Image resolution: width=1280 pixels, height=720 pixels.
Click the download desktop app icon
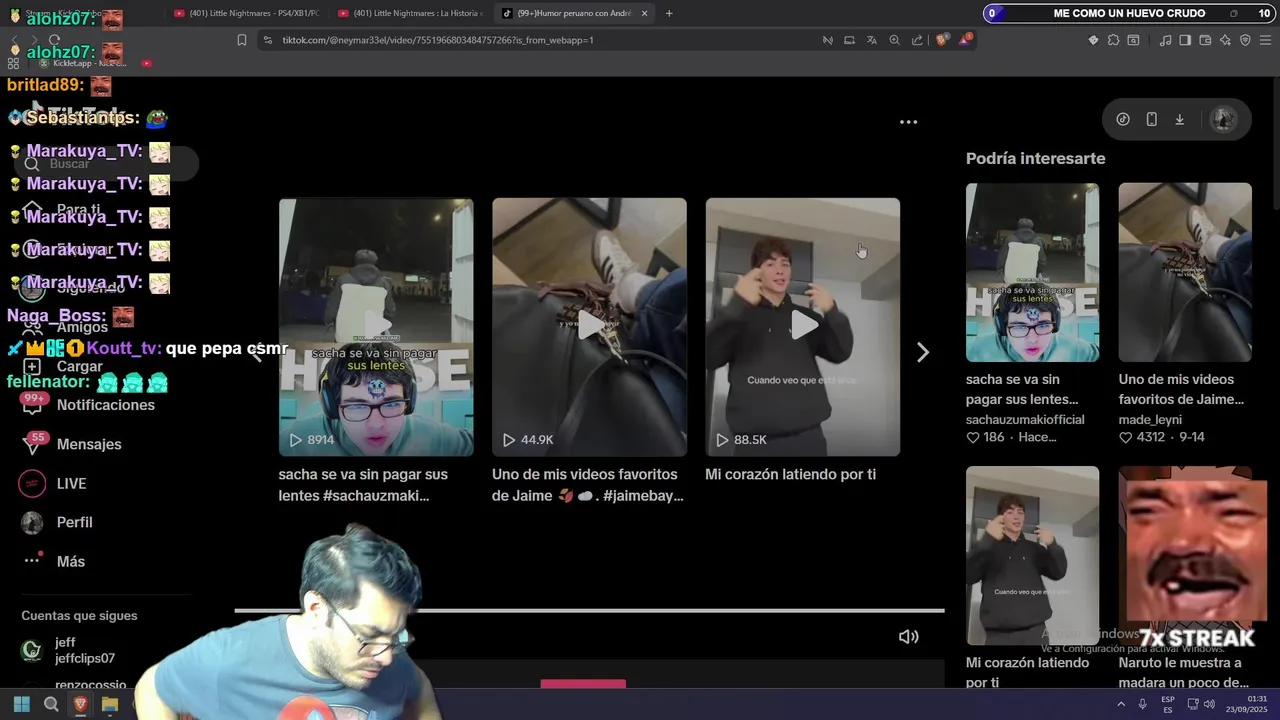click(x=1179, y=119)
